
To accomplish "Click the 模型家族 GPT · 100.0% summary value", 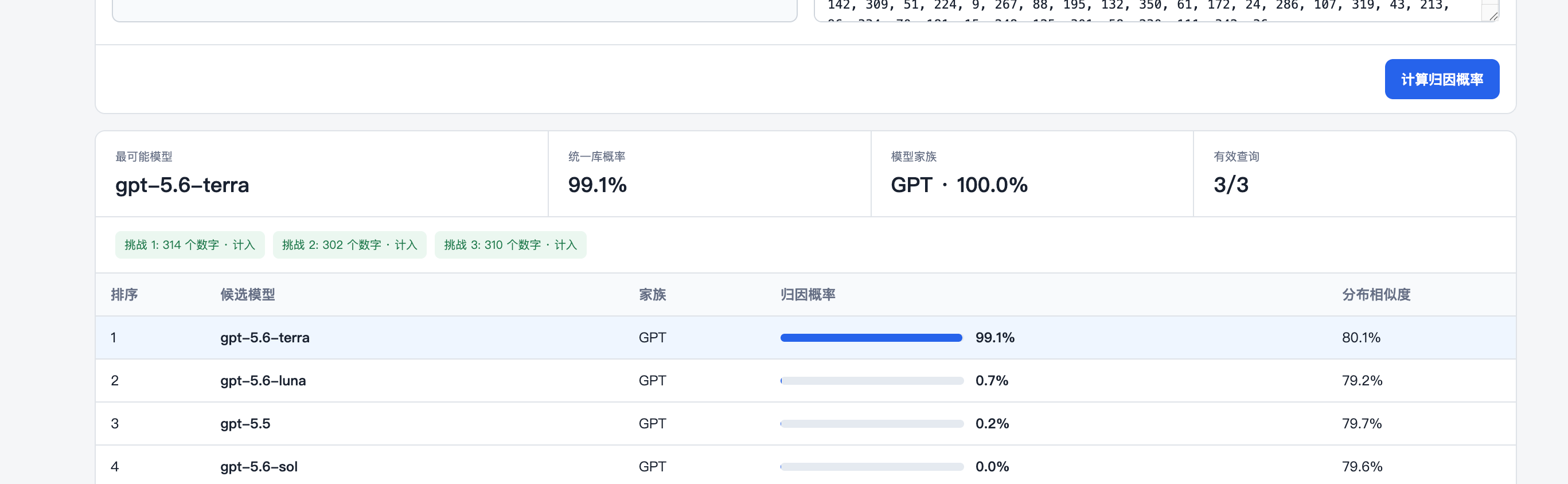I will tap(959, 185).
